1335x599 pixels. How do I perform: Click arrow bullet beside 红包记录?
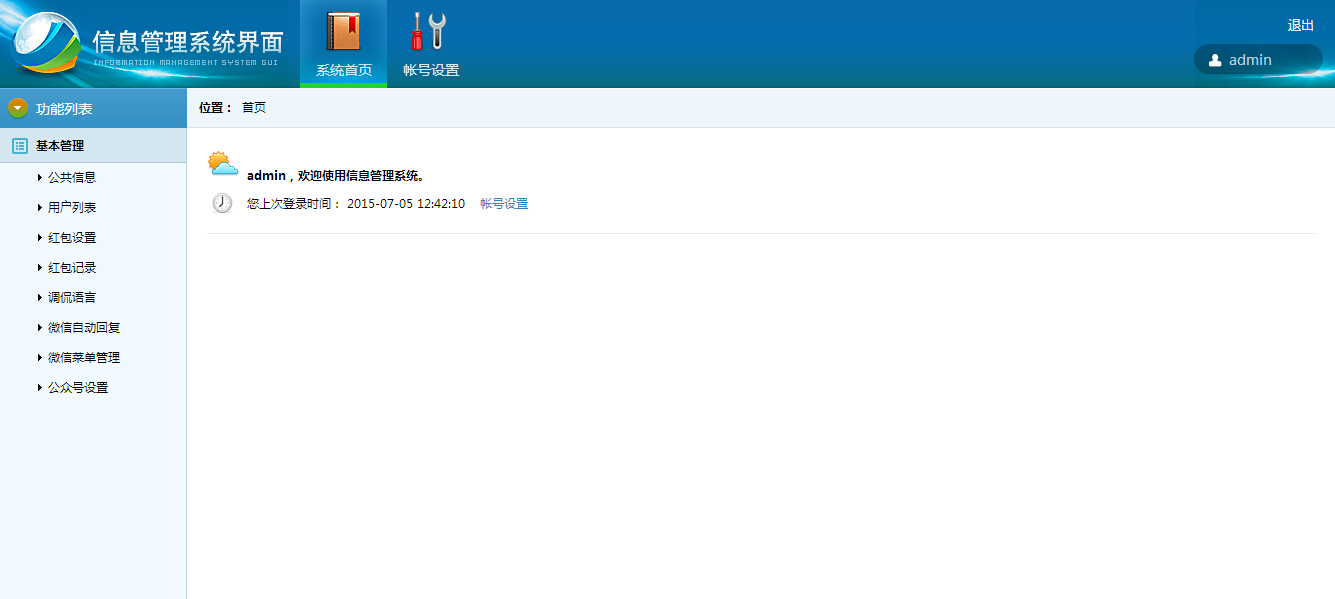tap(40, 268)
